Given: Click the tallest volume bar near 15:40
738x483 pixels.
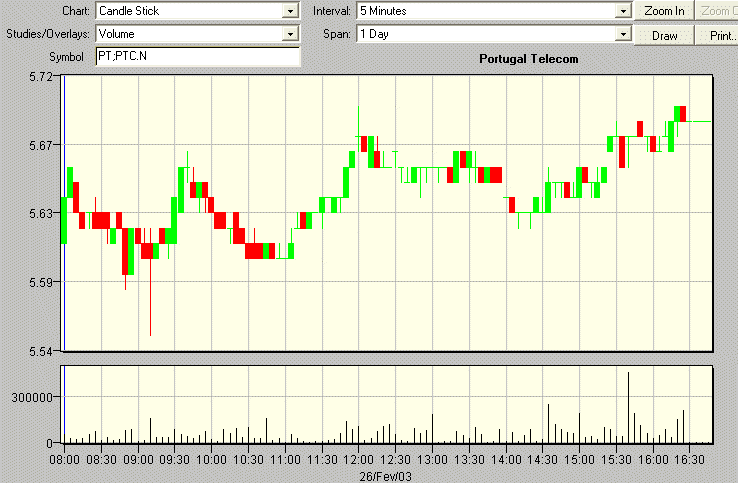Looking at the screenshot, I should (628, 408).
